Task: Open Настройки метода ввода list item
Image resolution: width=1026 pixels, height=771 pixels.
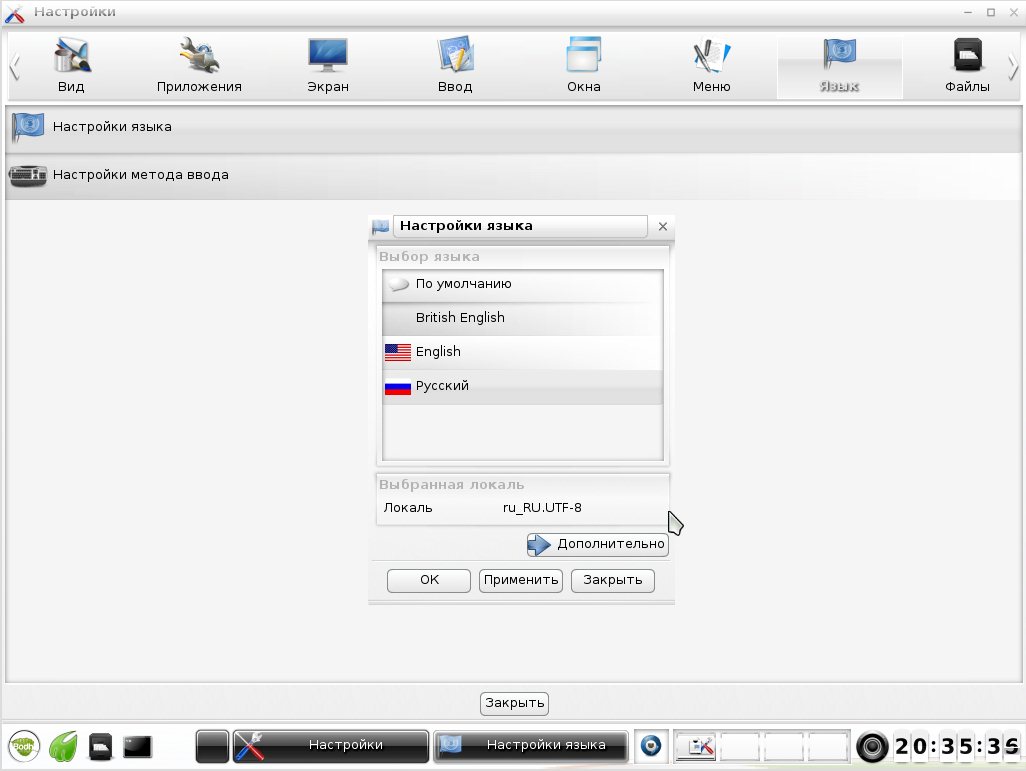Action: pyautogui.click(x=140, y=175)
